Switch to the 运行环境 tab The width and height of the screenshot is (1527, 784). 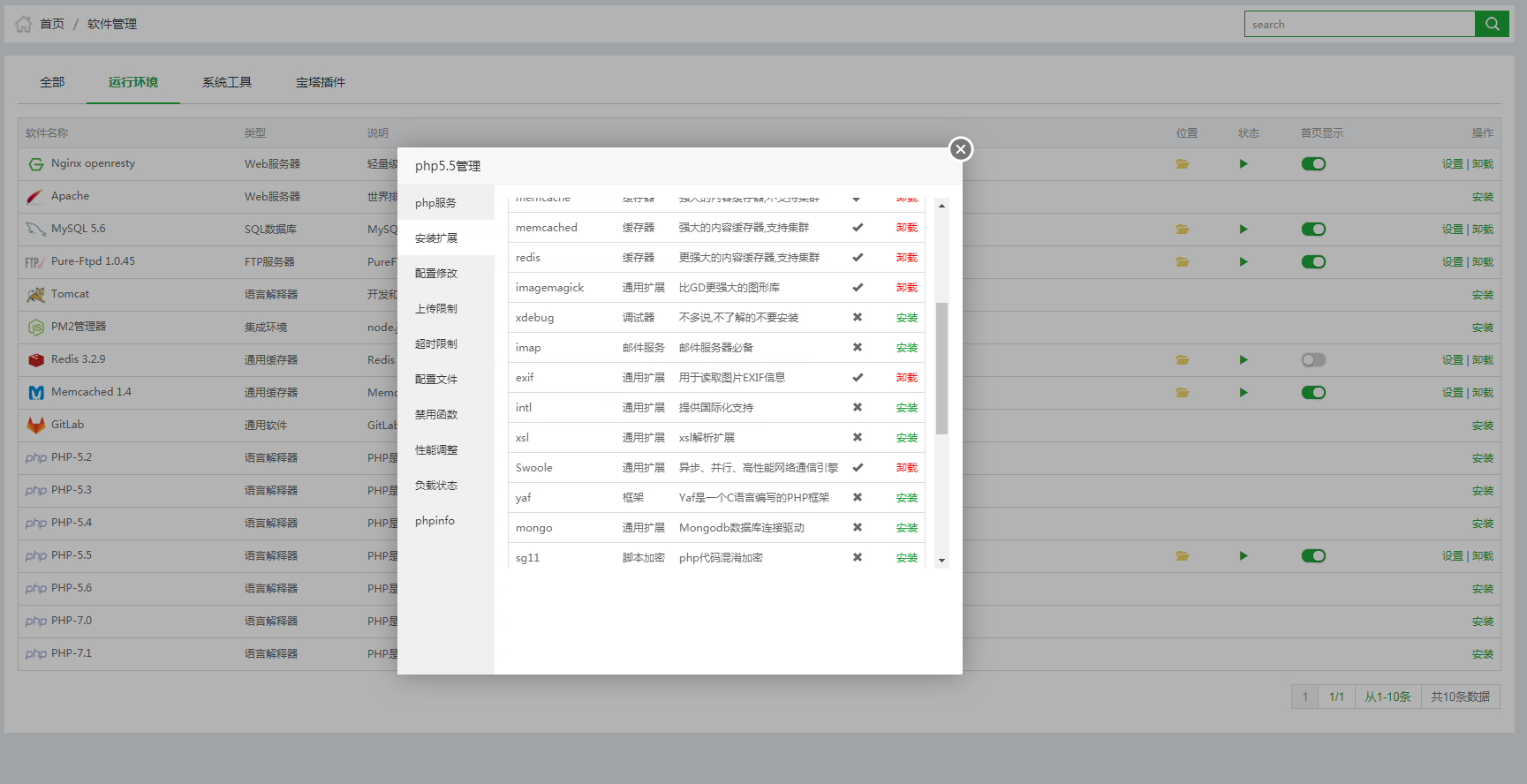[133, 82]
